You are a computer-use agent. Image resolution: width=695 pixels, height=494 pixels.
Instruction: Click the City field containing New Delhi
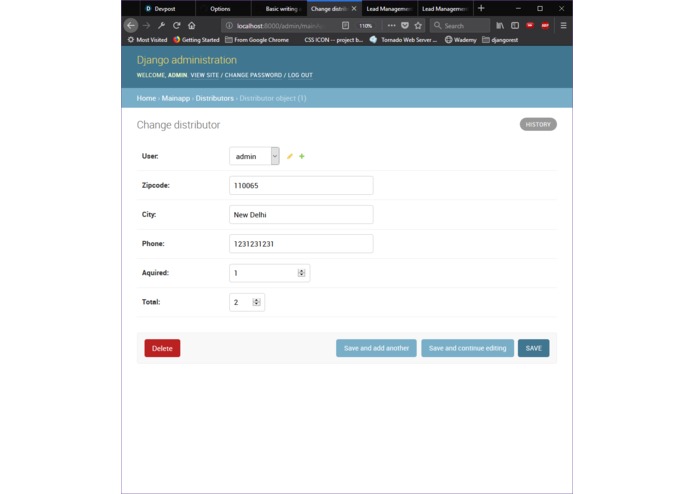tap(301, 214)
